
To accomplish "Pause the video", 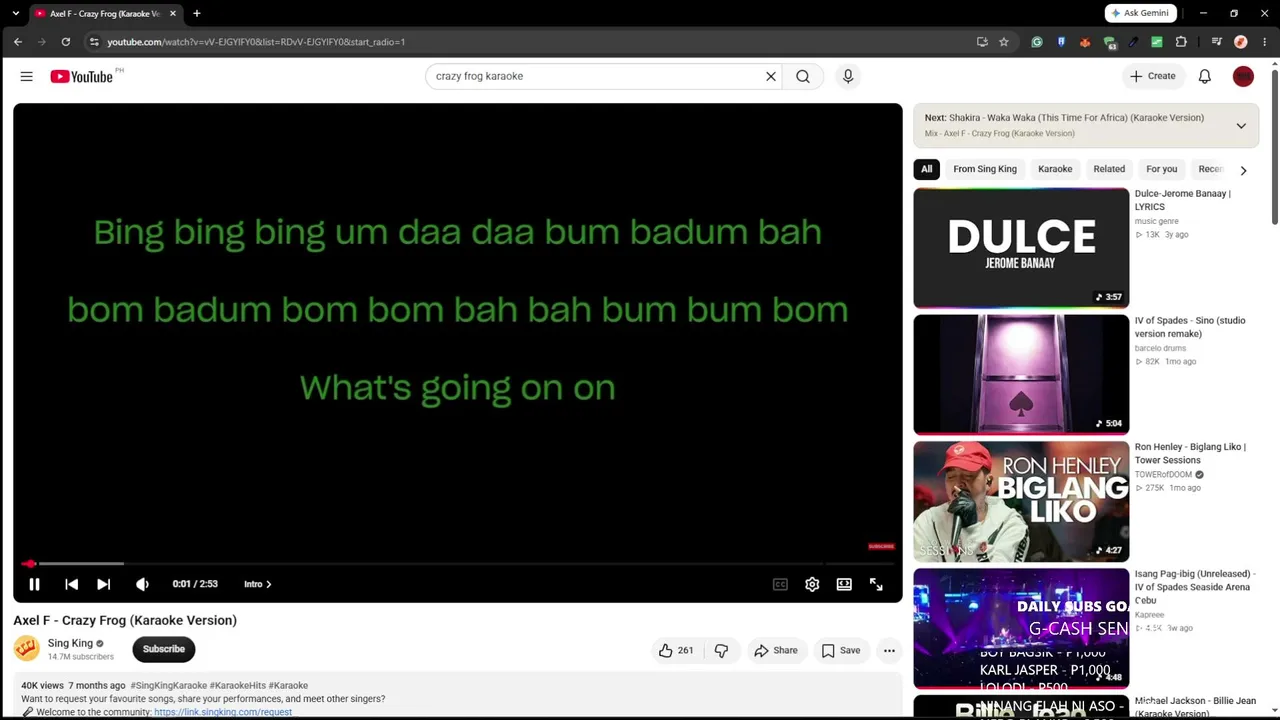I will (x=34, y=584).
